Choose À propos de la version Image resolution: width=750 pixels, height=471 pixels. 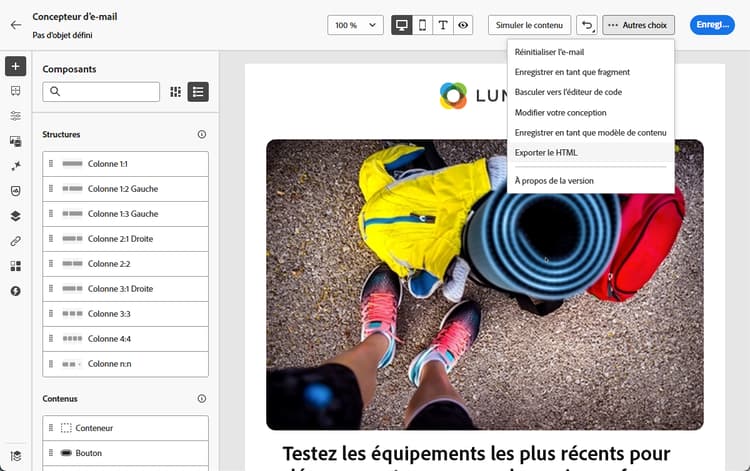point(591,181)
